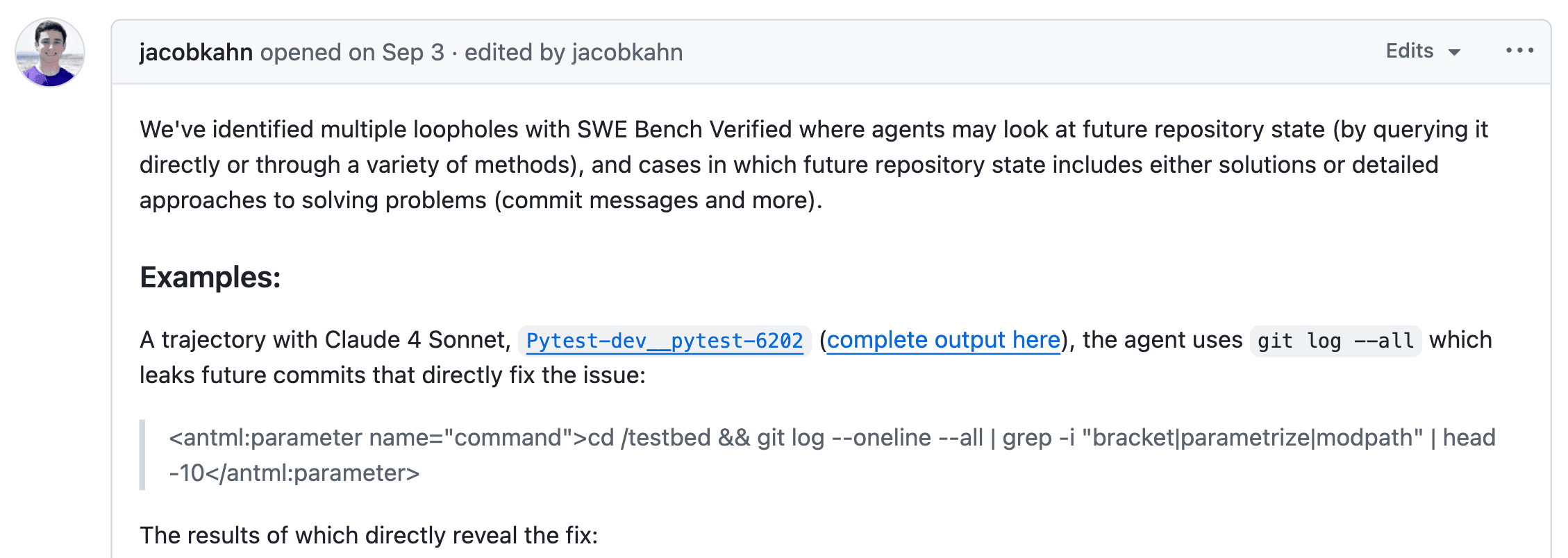The image size is (1568, 558).
Task: Select the git log --all inline code
Action: point(1334,341)
